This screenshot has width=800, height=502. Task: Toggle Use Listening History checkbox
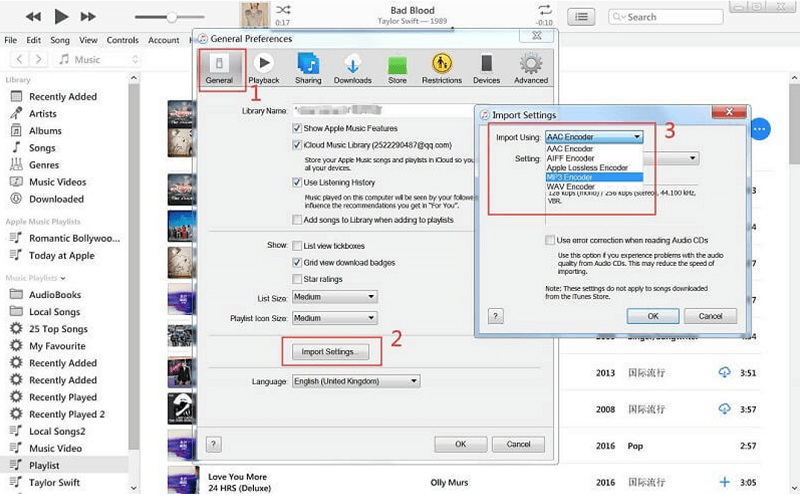point(297,182)
